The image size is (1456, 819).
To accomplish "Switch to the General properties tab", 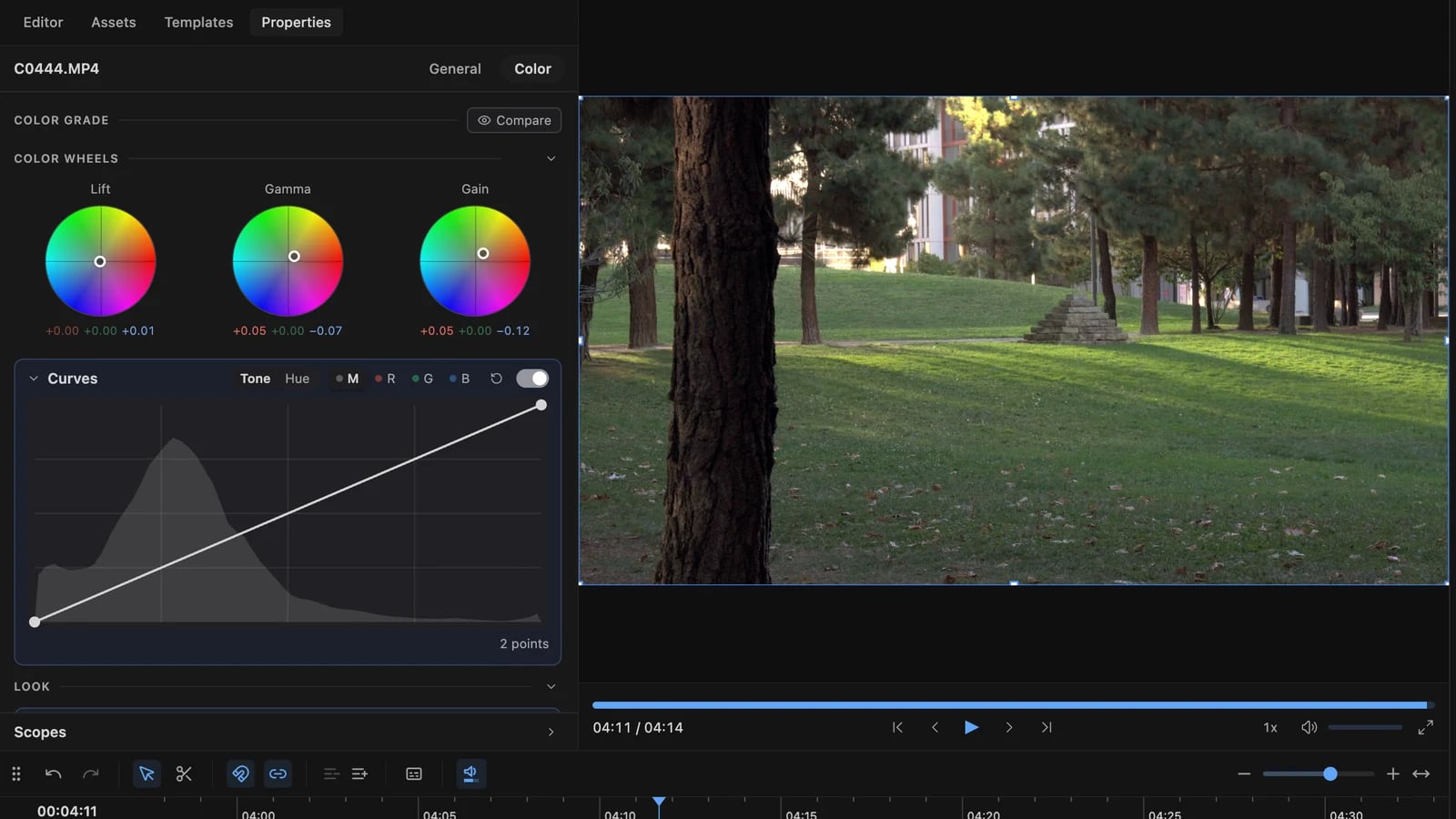I will [x=455, y=68].
